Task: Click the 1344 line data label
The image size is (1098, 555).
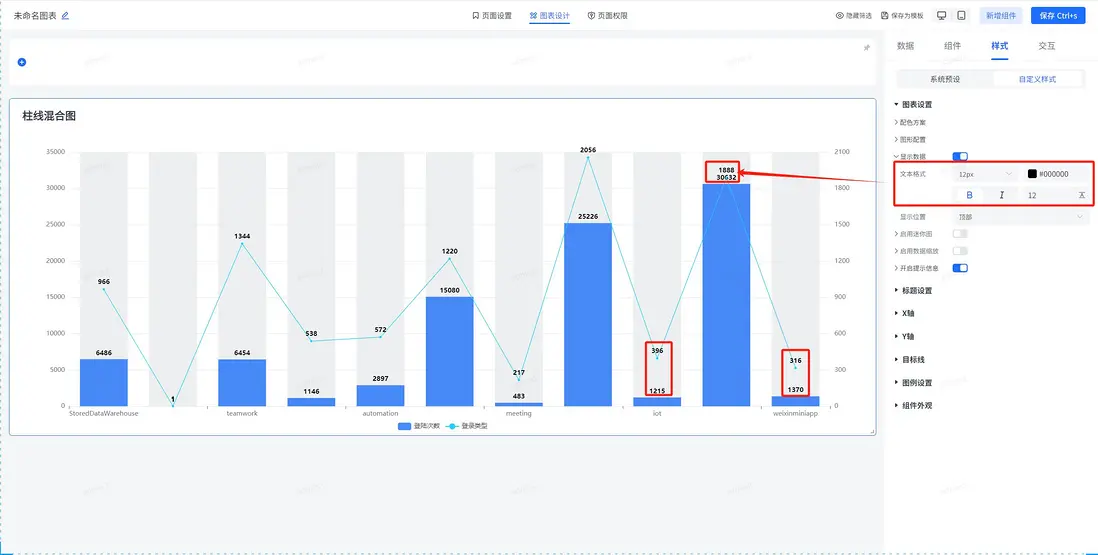Action: (x=242, y=237)
